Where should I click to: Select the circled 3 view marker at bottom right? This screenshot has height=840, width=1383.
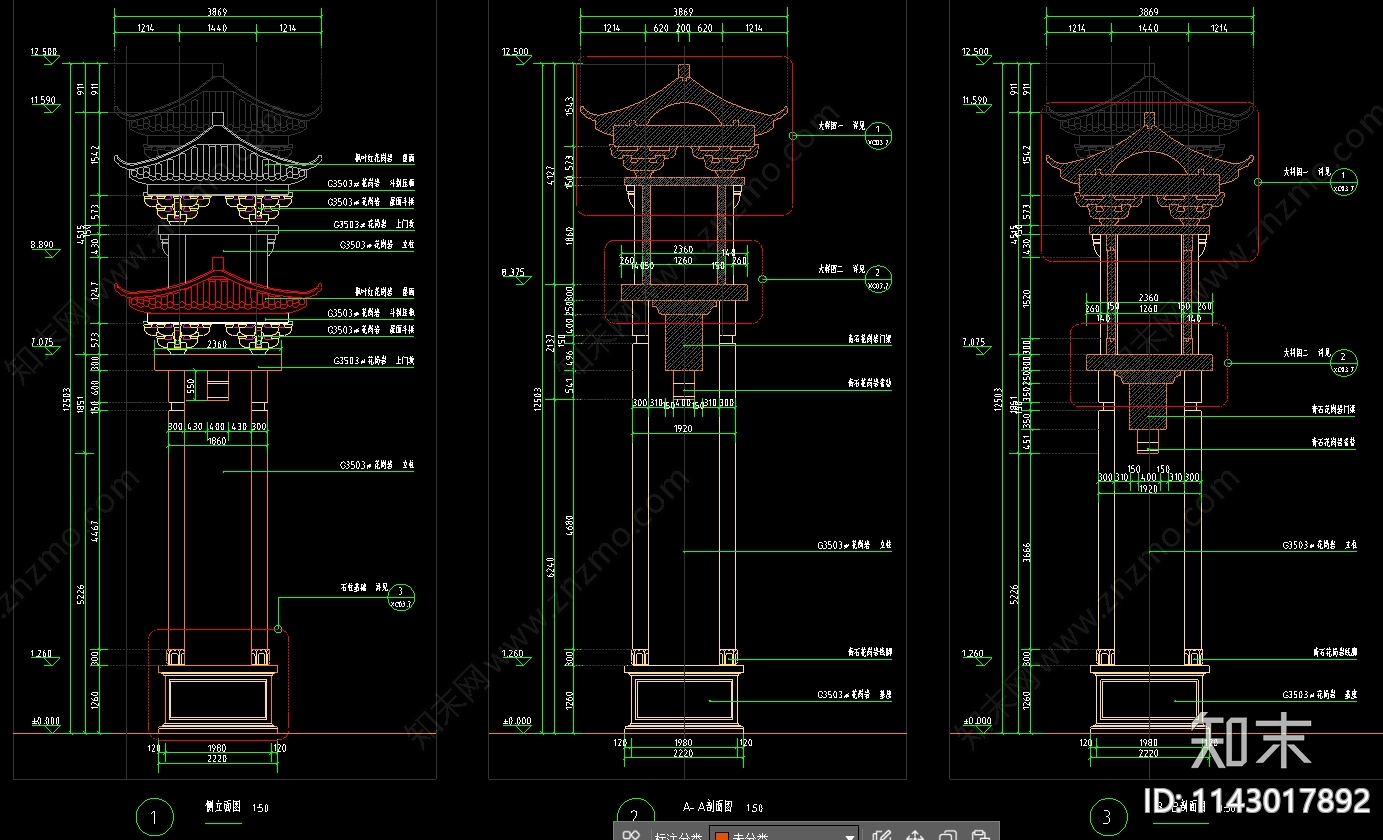point(1107,817)
